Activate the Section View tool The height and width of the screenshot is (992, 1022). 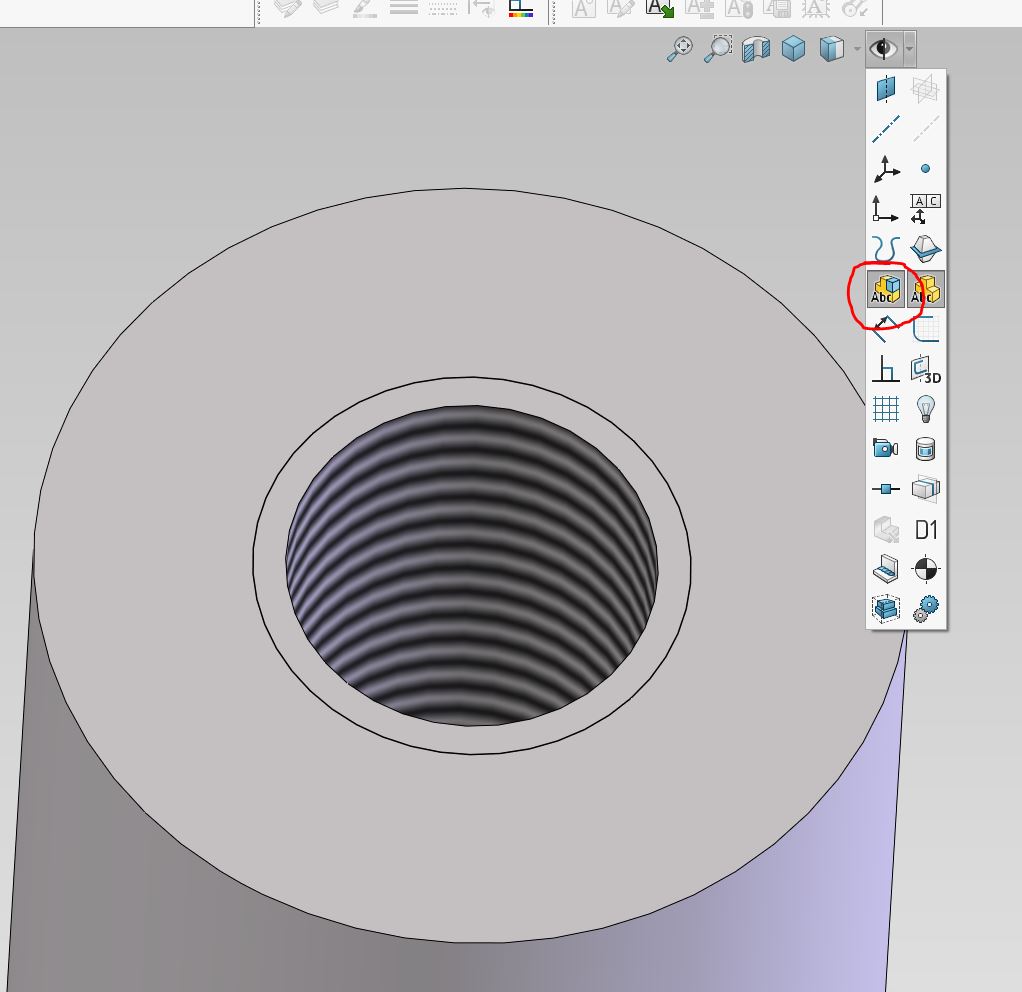[756, 49]
